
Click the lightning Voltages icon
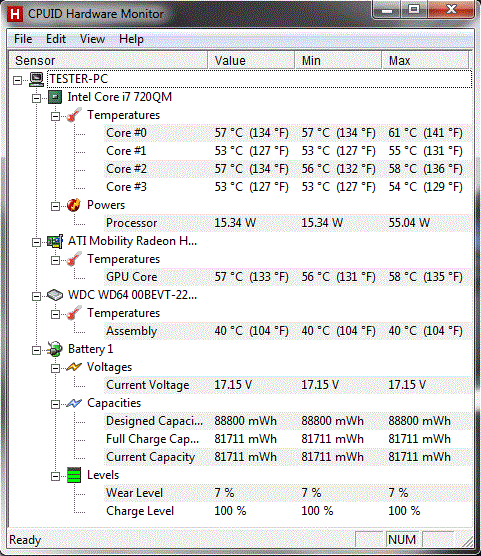pos(74,367)
